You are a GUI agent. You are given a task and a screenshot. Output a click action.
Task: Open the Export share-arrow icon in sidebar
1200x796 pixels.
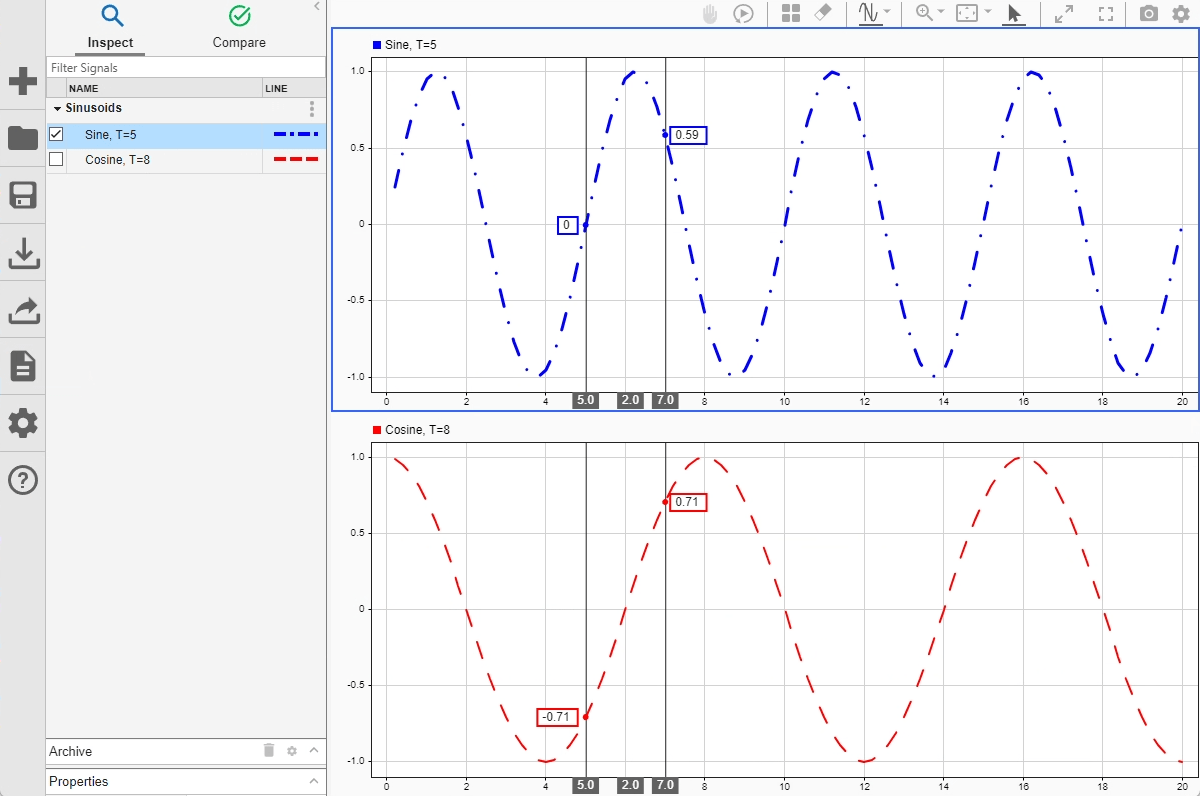(22, 311)
